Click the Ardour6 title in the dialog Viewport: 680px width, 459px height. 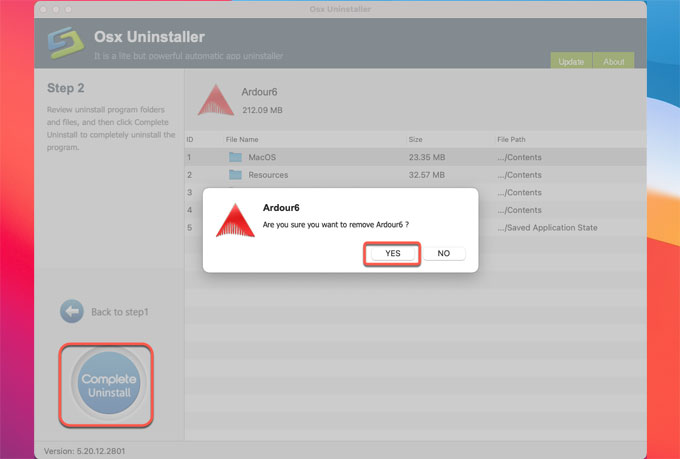(x=281, y=207)
